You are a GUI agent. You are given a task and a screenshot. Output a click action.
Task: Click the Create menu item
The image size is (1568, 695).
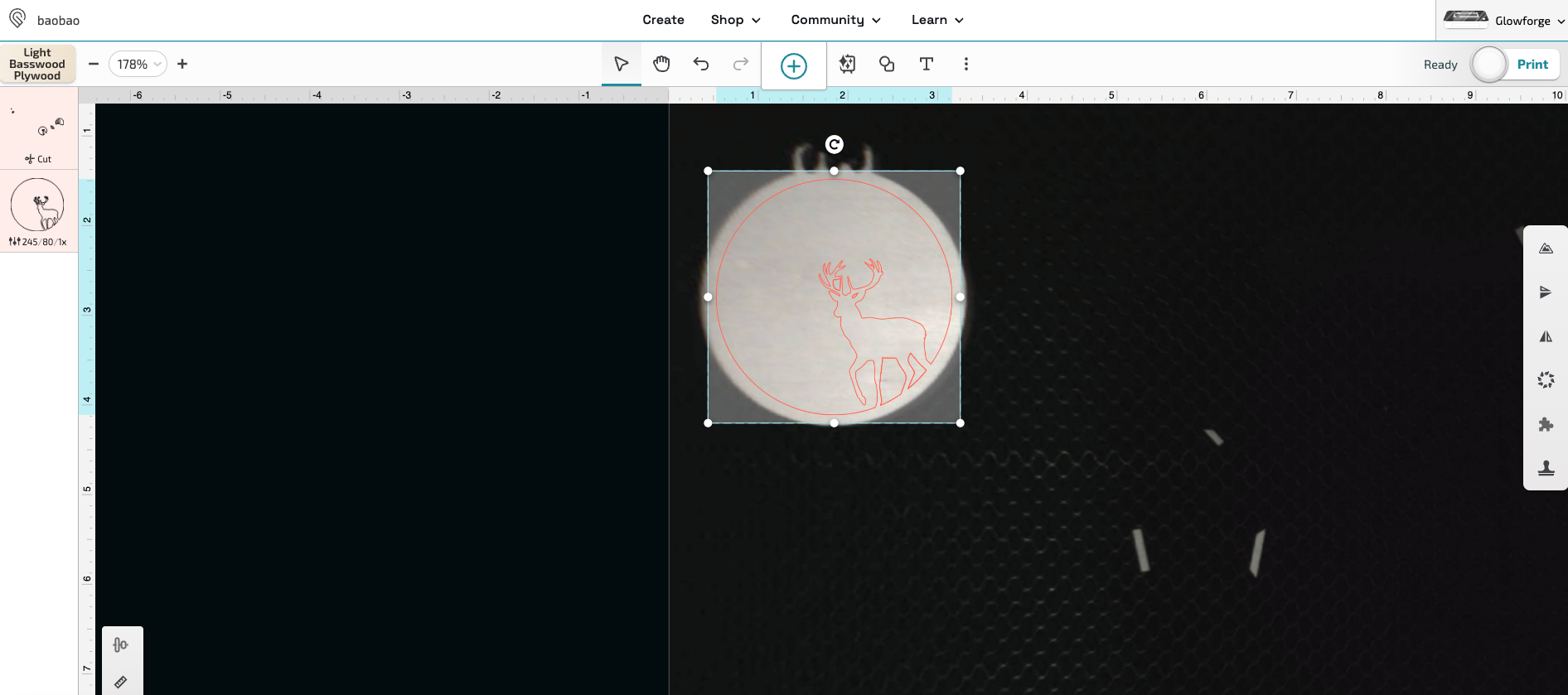click(x=663, y=20)
